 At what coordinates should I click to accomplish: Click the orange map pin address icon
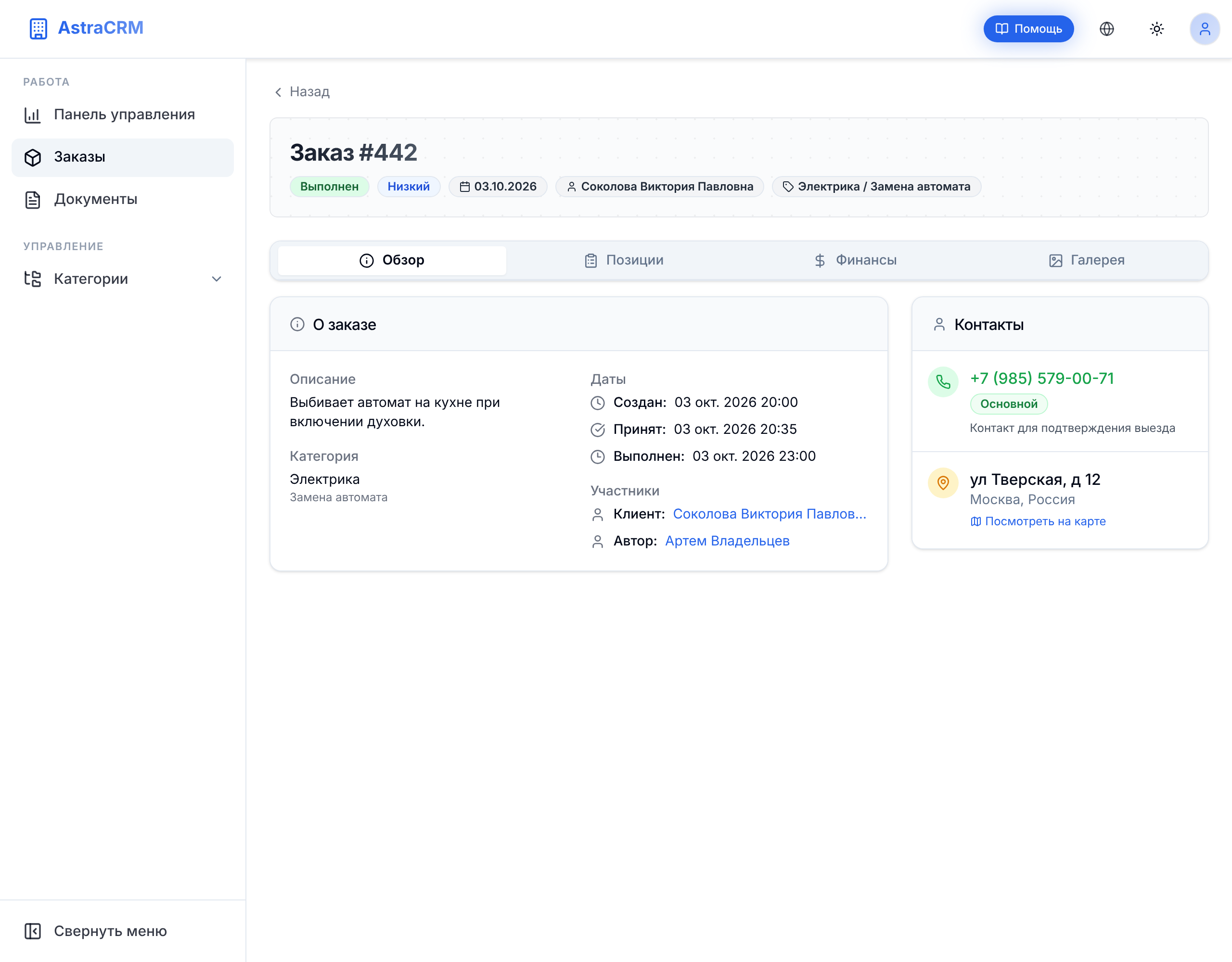[943, 483]
